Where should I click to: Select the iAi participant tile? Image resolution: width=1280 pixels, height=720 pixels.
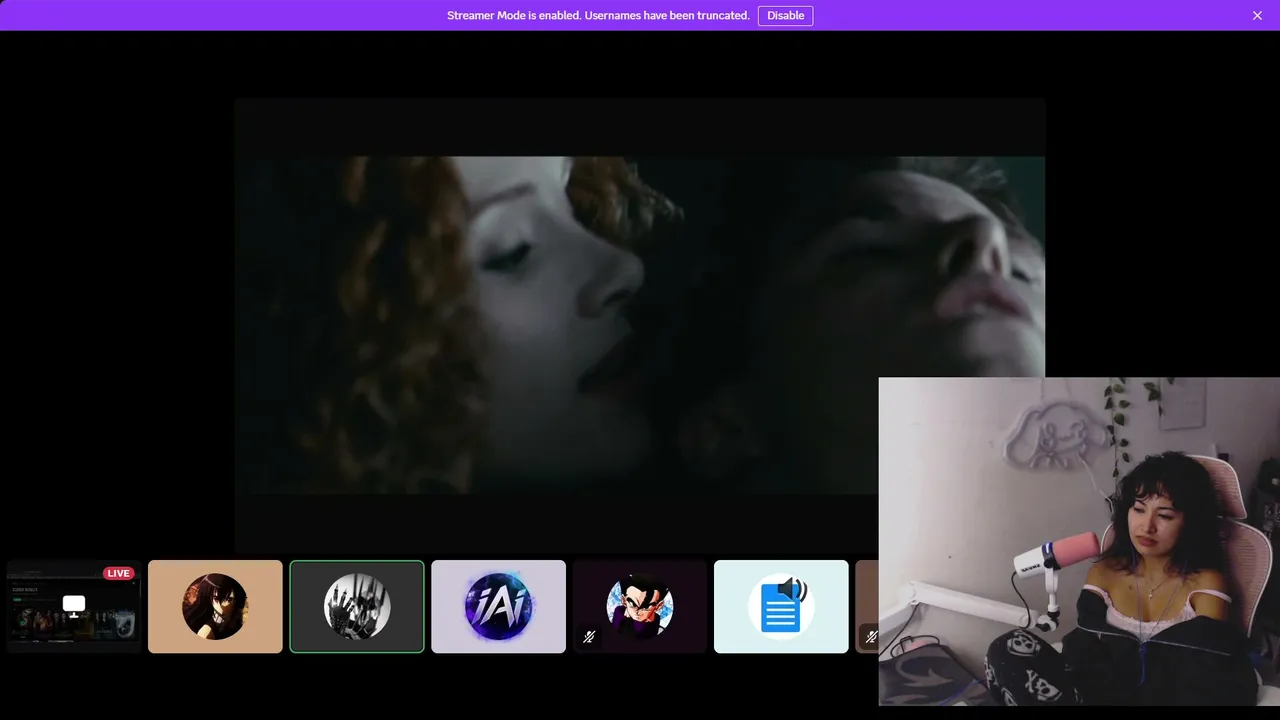[x=498, y=606]
